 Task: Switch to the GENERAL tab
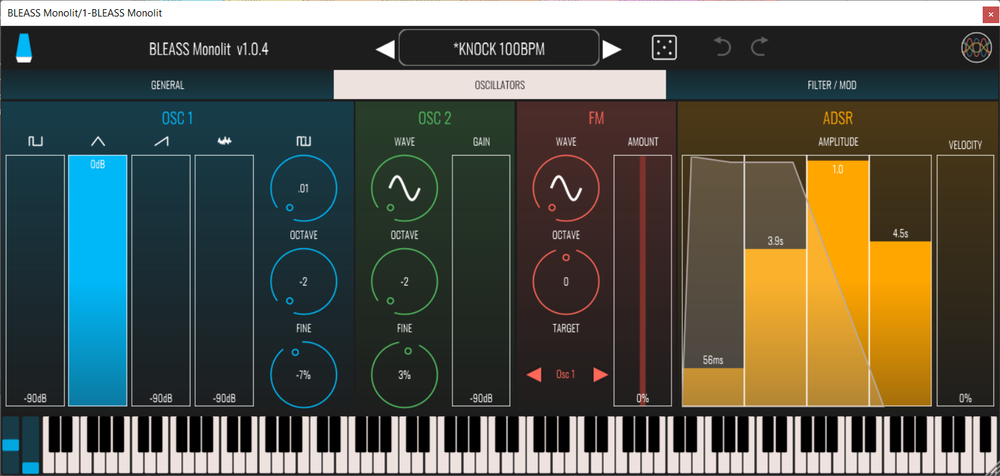click(167, 85)
